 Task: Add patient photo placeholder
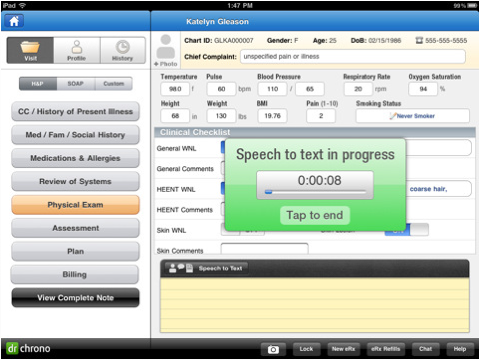[166, 50]
